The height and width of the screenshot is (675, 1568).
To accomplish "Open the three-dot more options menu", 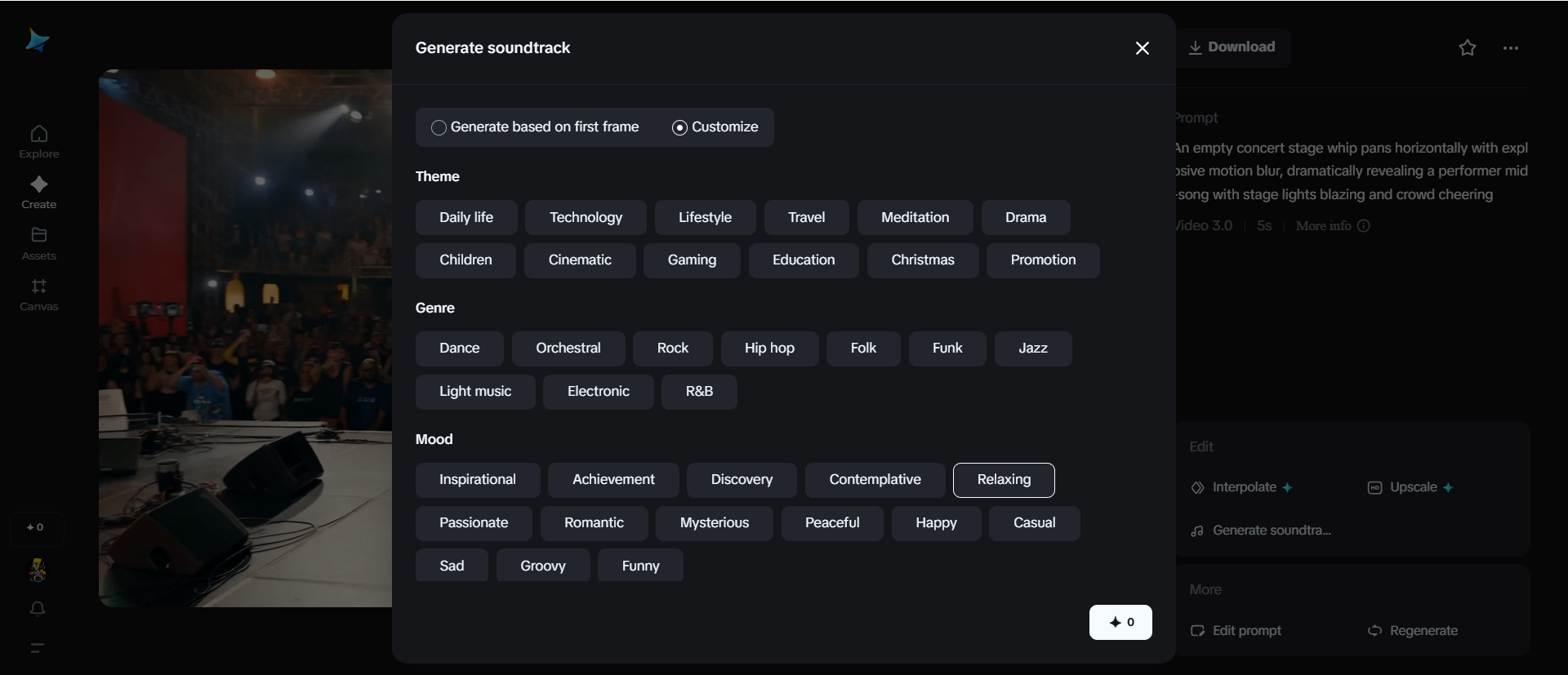I will [1511, 48].
